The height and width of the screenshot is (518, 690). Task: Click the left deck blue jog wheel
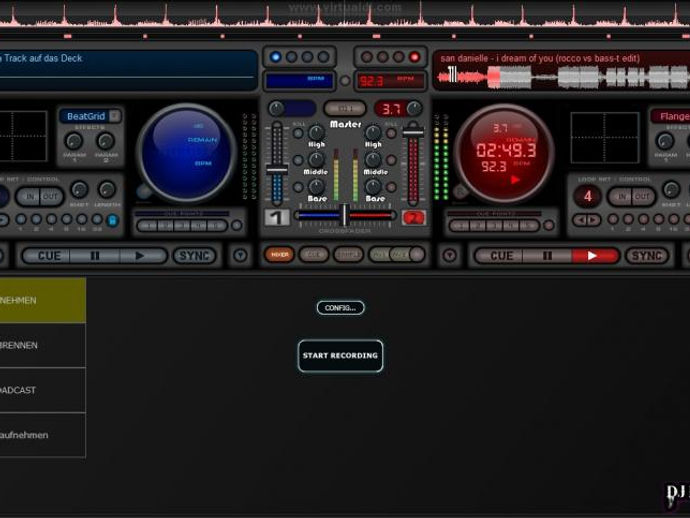pyautogui.click(x=187, y=152)
